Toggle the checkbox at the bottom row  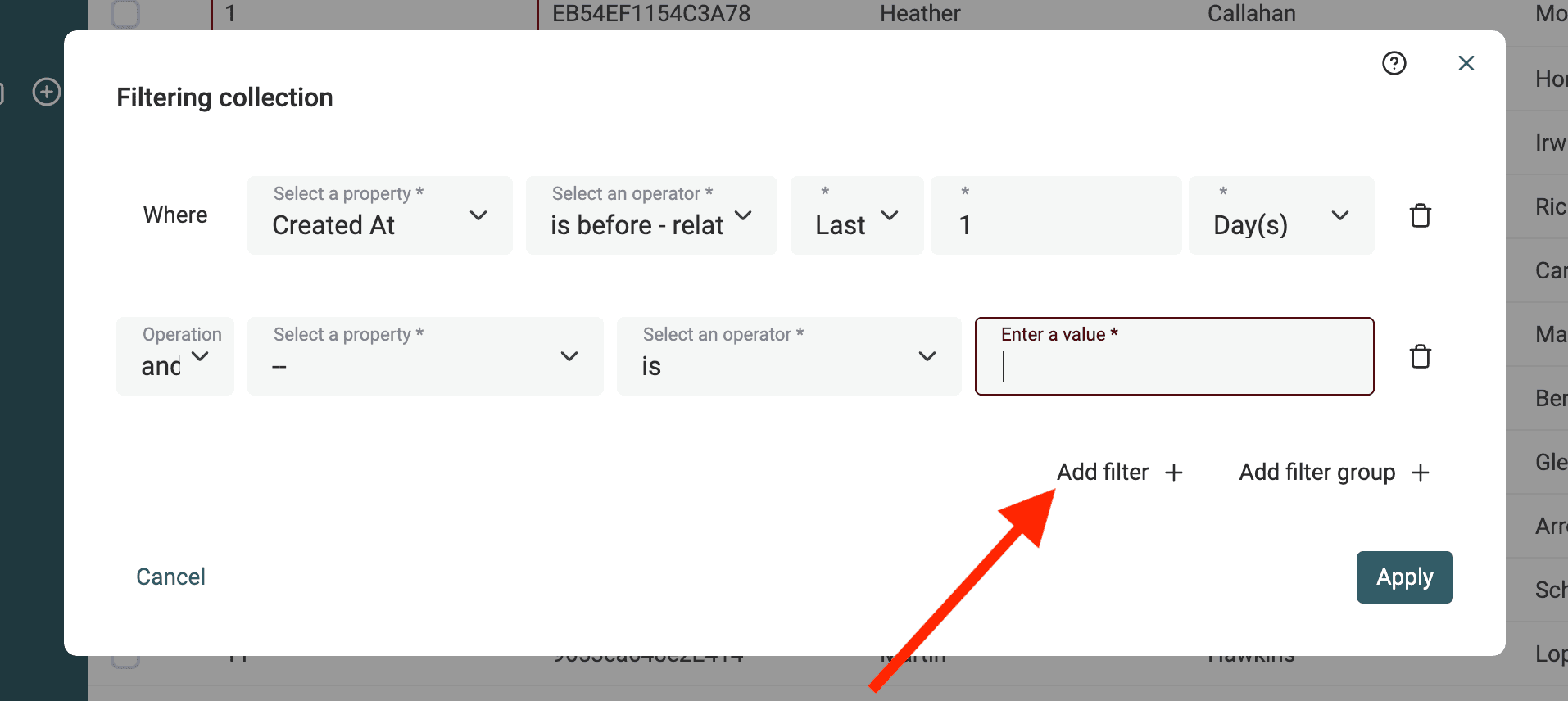pyautogui.click(x=125, y=660)
